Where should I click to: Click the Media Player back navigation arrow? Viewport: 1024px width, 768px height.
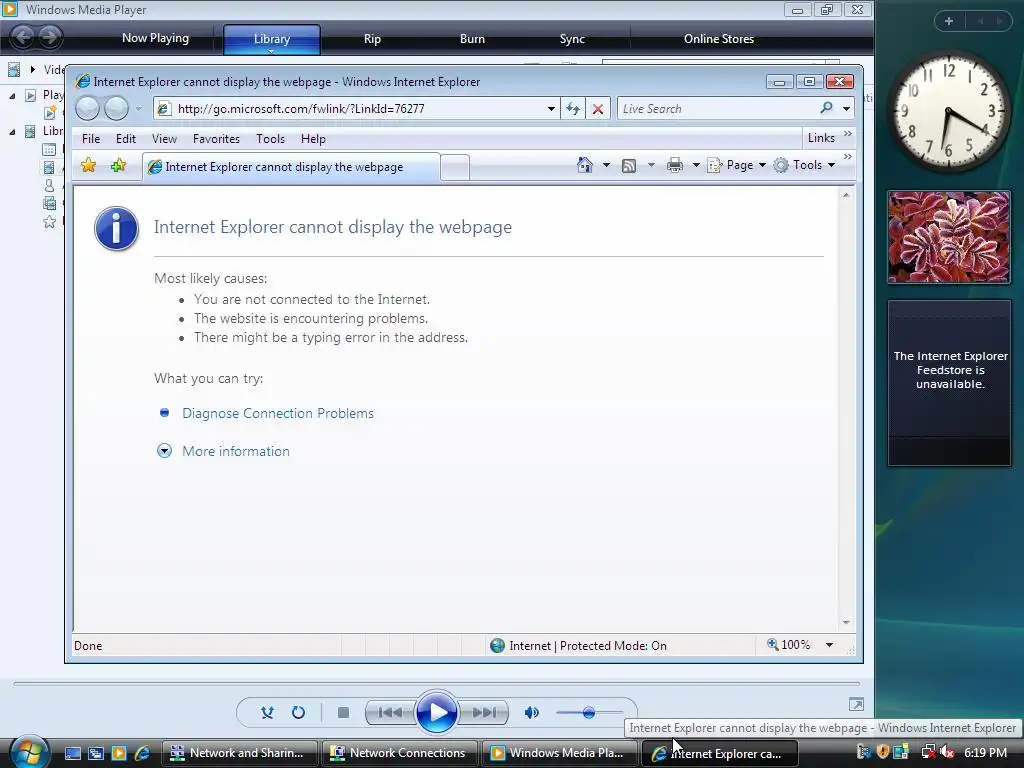tap(22, 37)
